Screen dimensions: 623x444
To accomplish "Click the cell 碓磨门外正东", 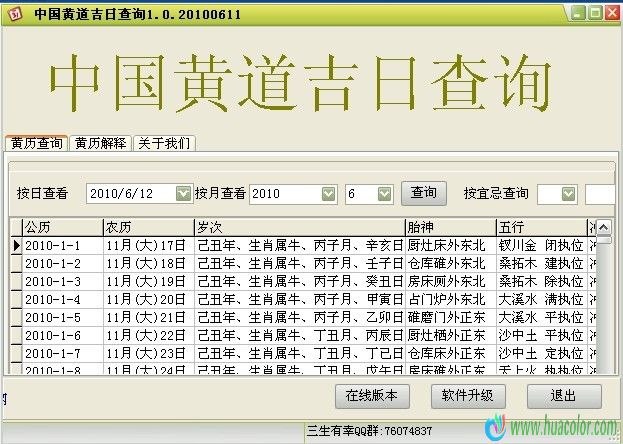I will point(451,317).
